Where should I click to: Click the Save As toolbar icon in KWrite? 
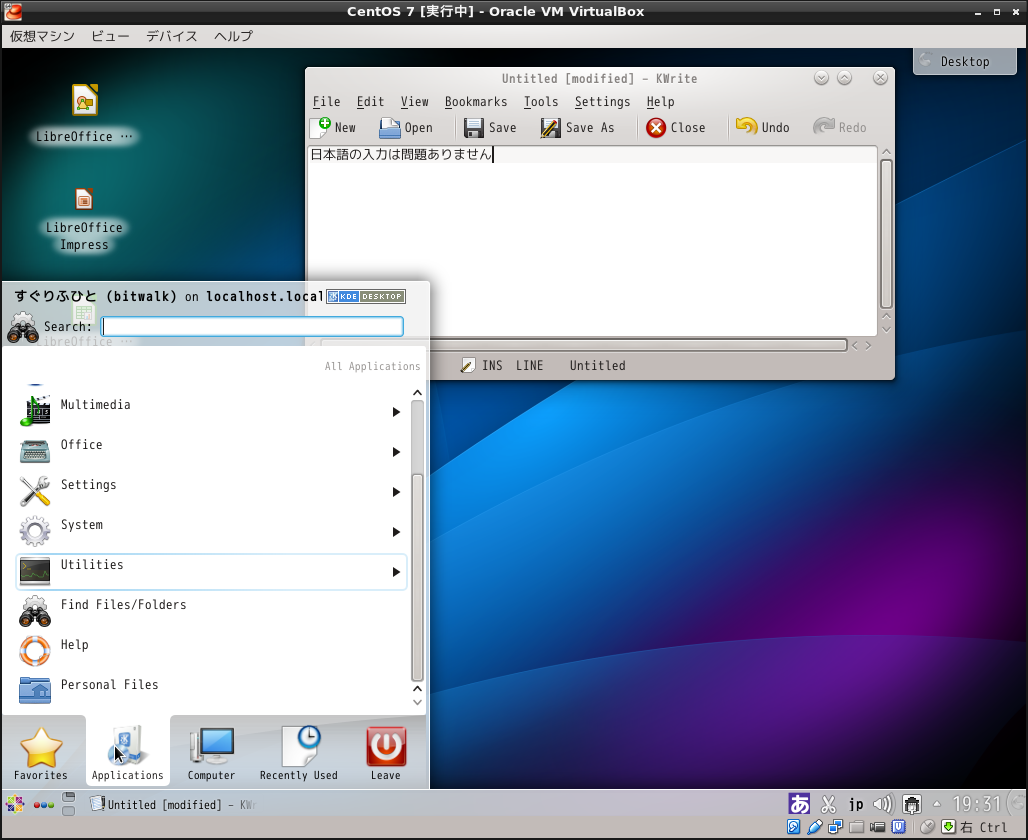pos(578,127)
